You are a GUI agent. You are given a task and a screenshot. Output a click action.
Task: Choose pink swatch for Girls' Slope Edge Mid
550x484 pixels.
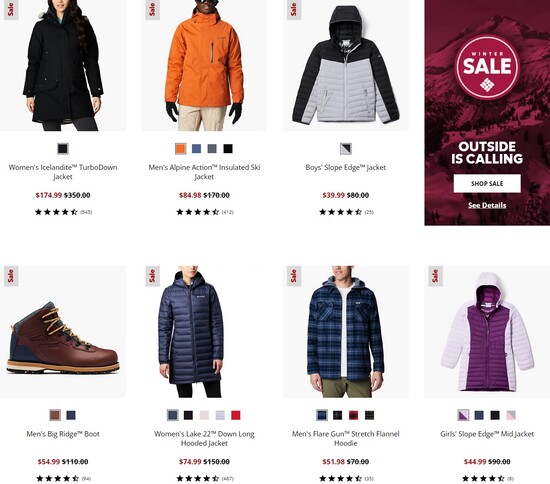point(511,415)
